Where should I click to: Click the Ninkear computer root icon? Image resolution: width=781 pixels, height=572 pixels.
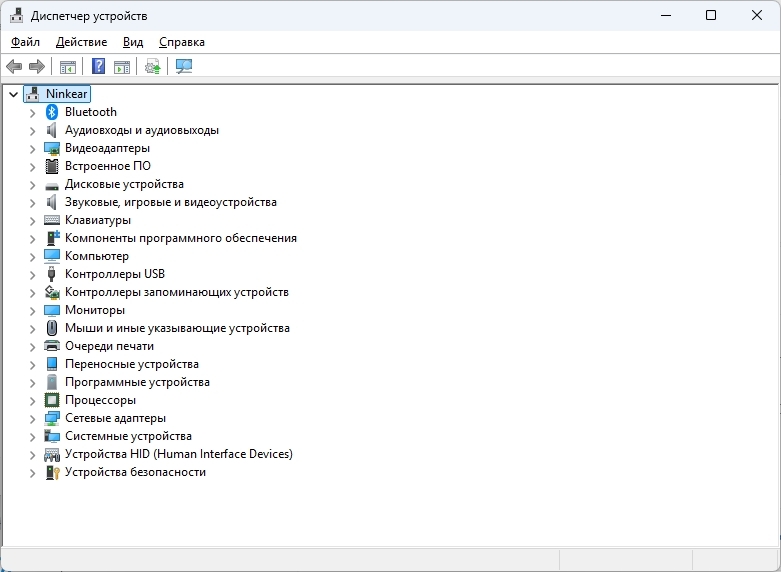(33, 94)
